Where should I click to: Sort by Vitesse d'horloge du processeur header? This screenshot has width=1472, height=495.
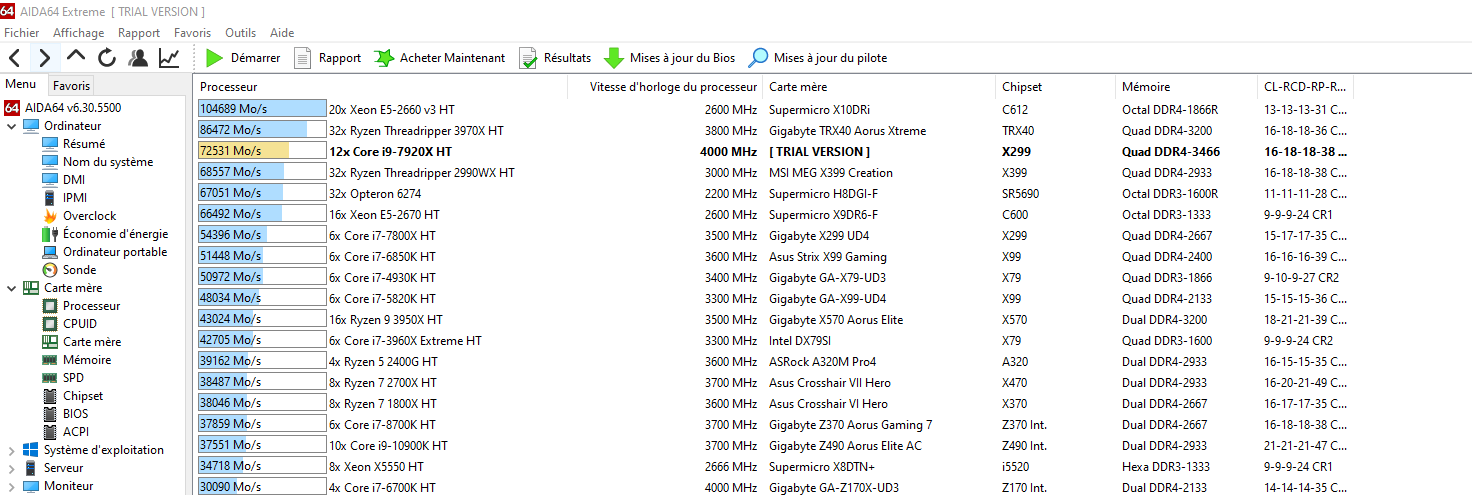tap(665, 87)
